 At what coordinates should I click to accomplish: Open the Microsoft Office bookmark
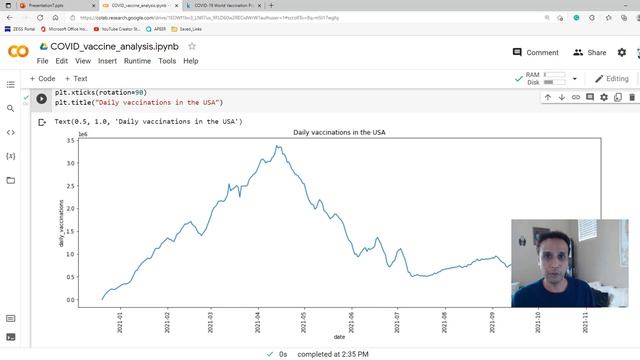[x=64, y=29]
